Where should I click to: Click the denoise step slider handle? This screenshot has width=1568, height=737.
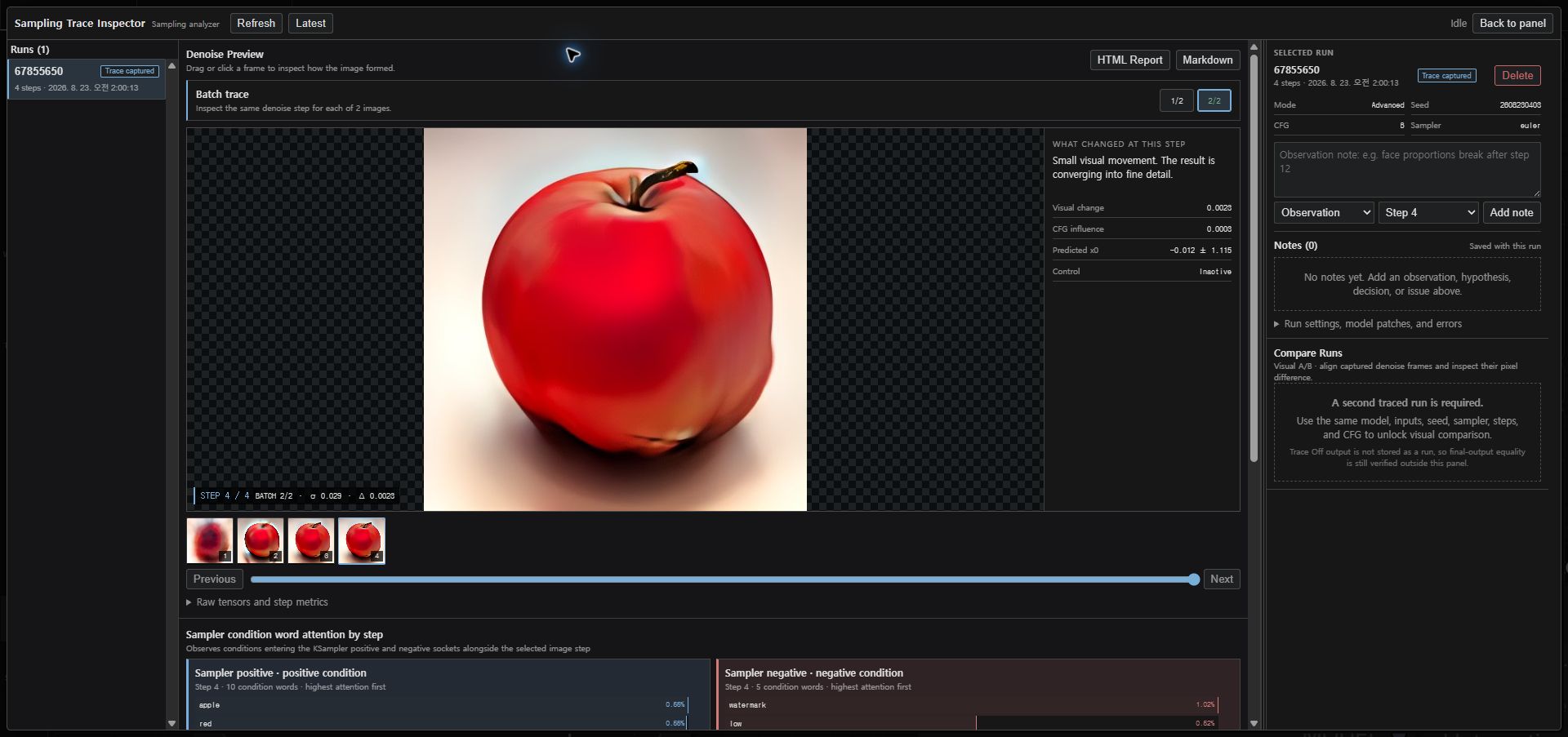[x=1194, y=579]
